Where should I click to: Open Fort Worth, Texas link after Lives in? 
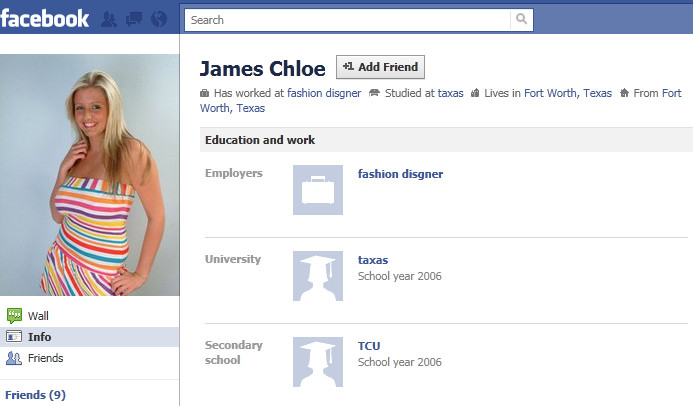point(568,93)
